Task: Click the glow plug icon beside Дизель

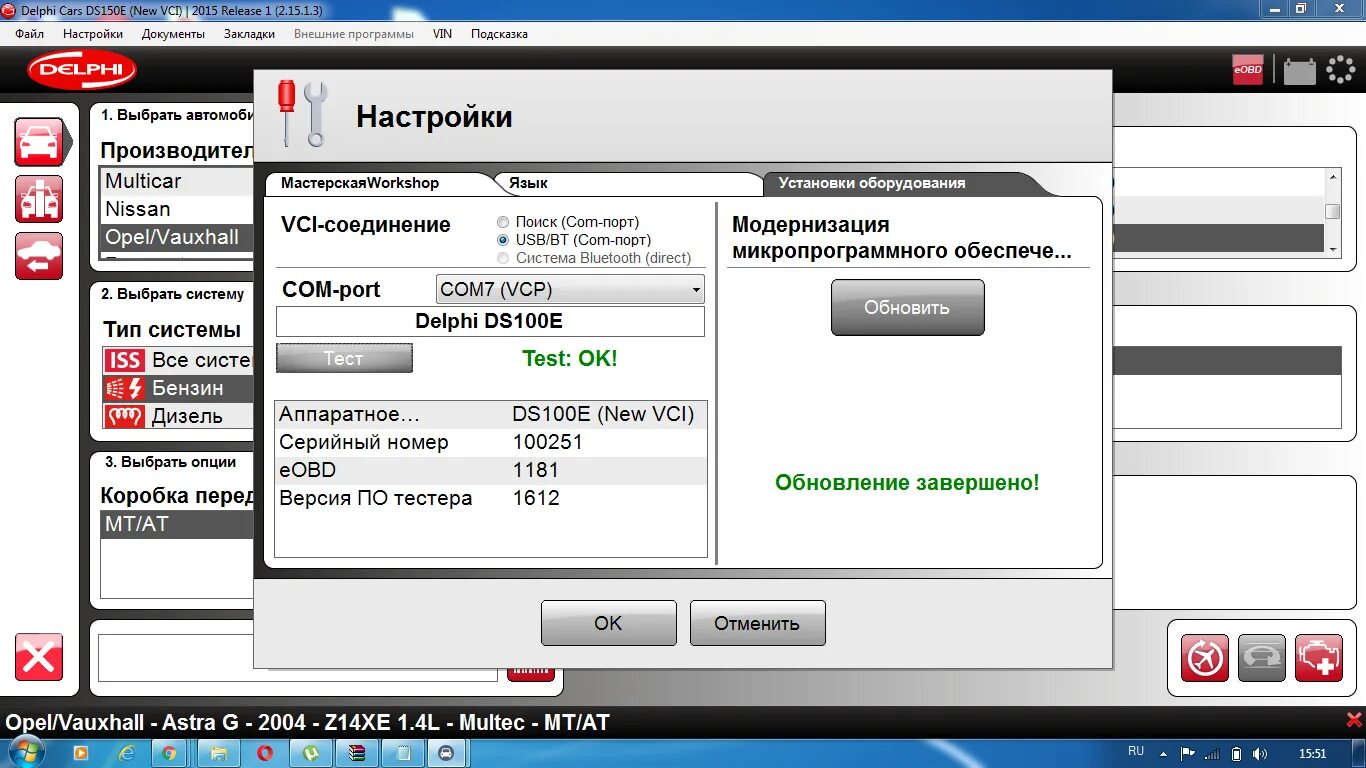Action: (125, 416)
